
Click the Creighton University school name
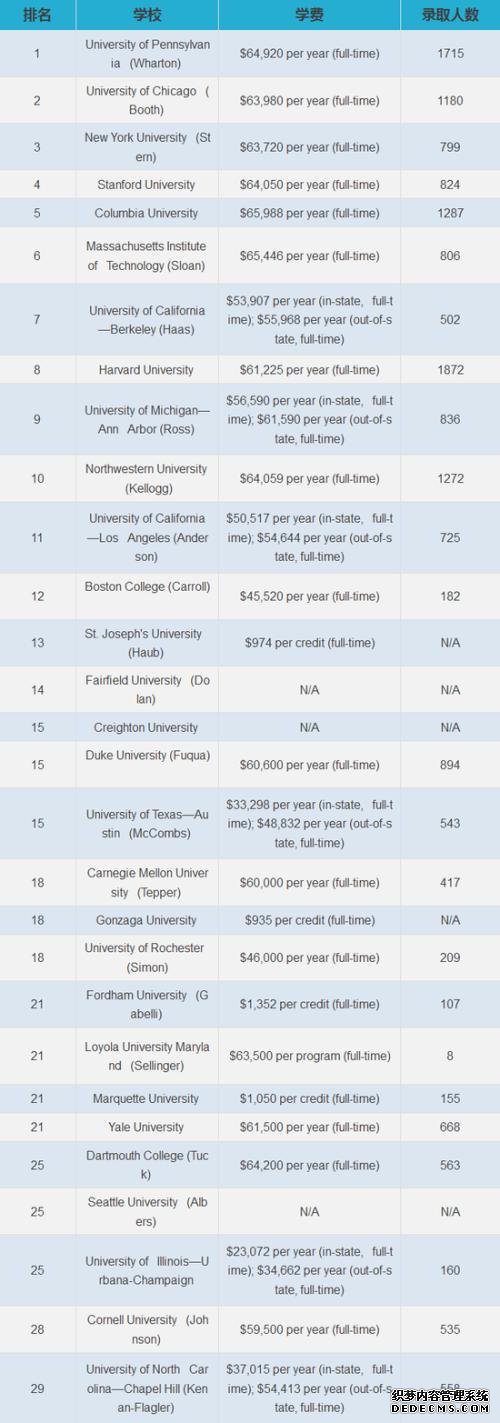coord(147,727)
